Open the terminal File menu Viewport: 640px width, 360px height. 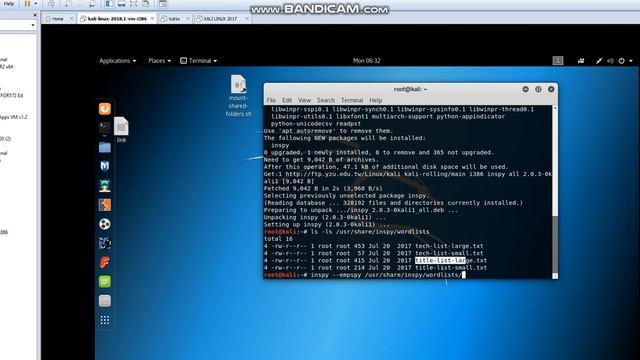click(271, 100)
